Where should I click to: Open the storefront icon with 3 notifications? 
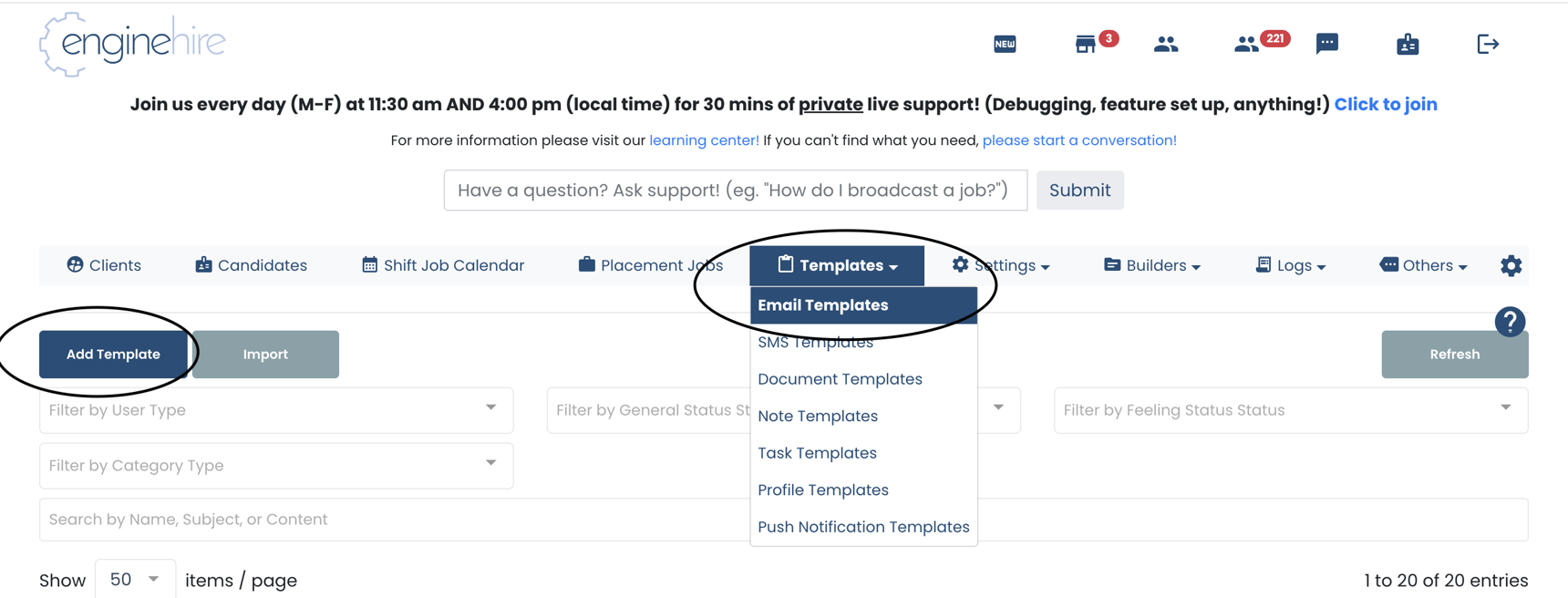1087,44
